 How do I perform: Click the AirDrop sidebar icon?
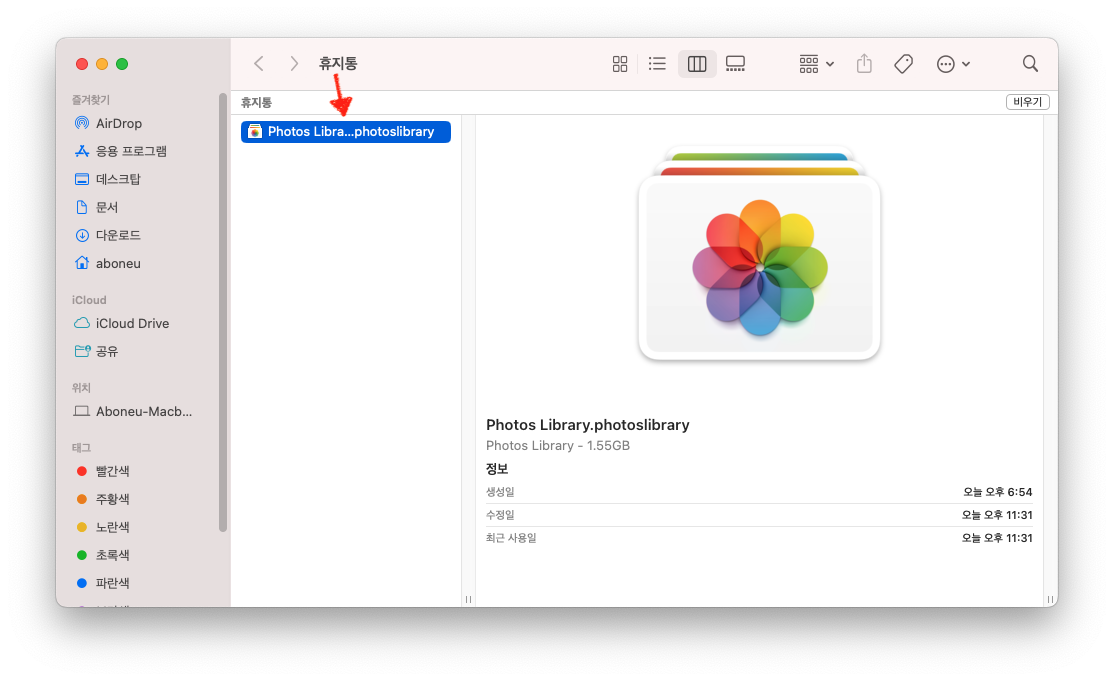pyautogui.click(x=82, y=124)
